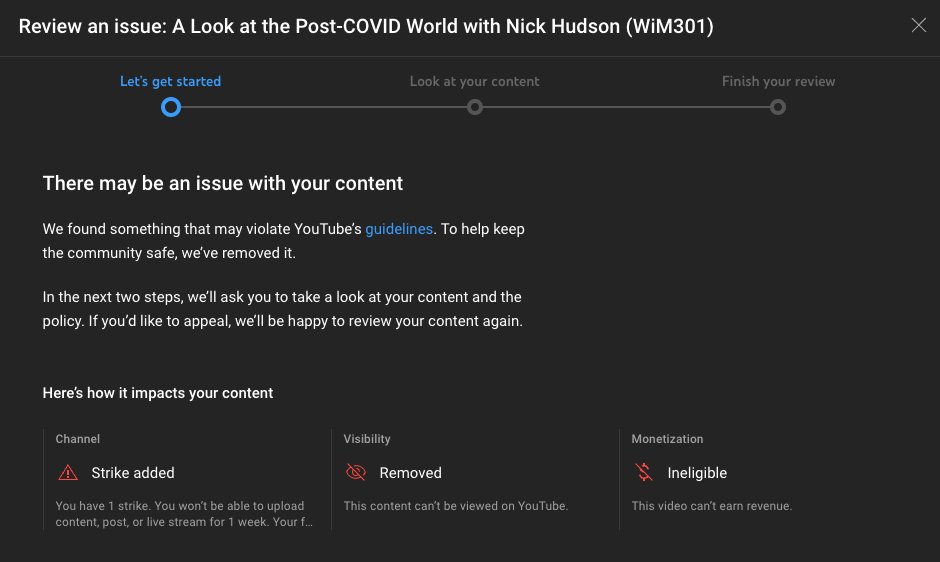Viewport: 940px width, 562px height.
Task: Click the Strike added text
Action: click(x=133, y=473)
